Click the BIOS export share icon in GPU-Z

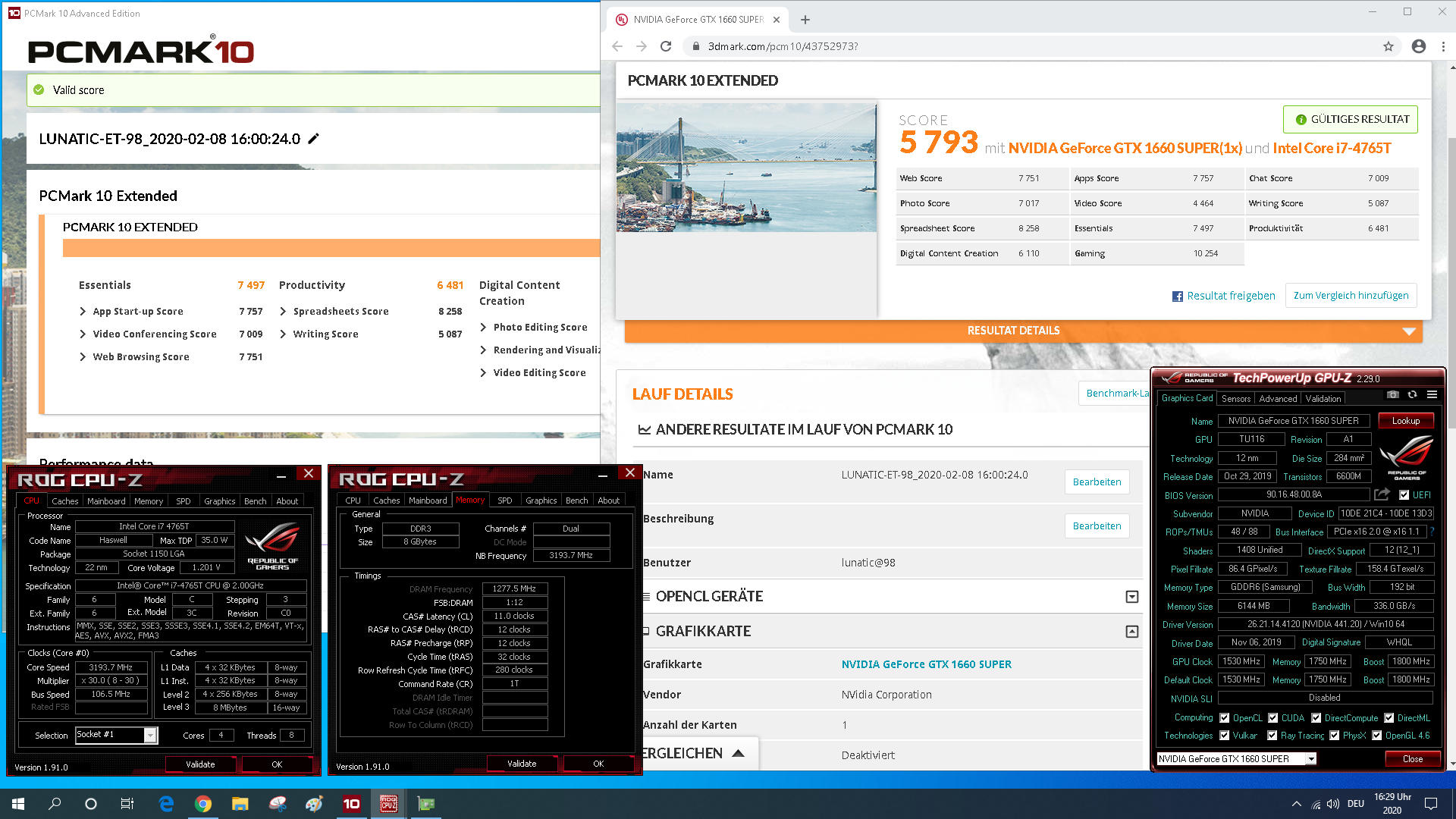click(1382, 495)
